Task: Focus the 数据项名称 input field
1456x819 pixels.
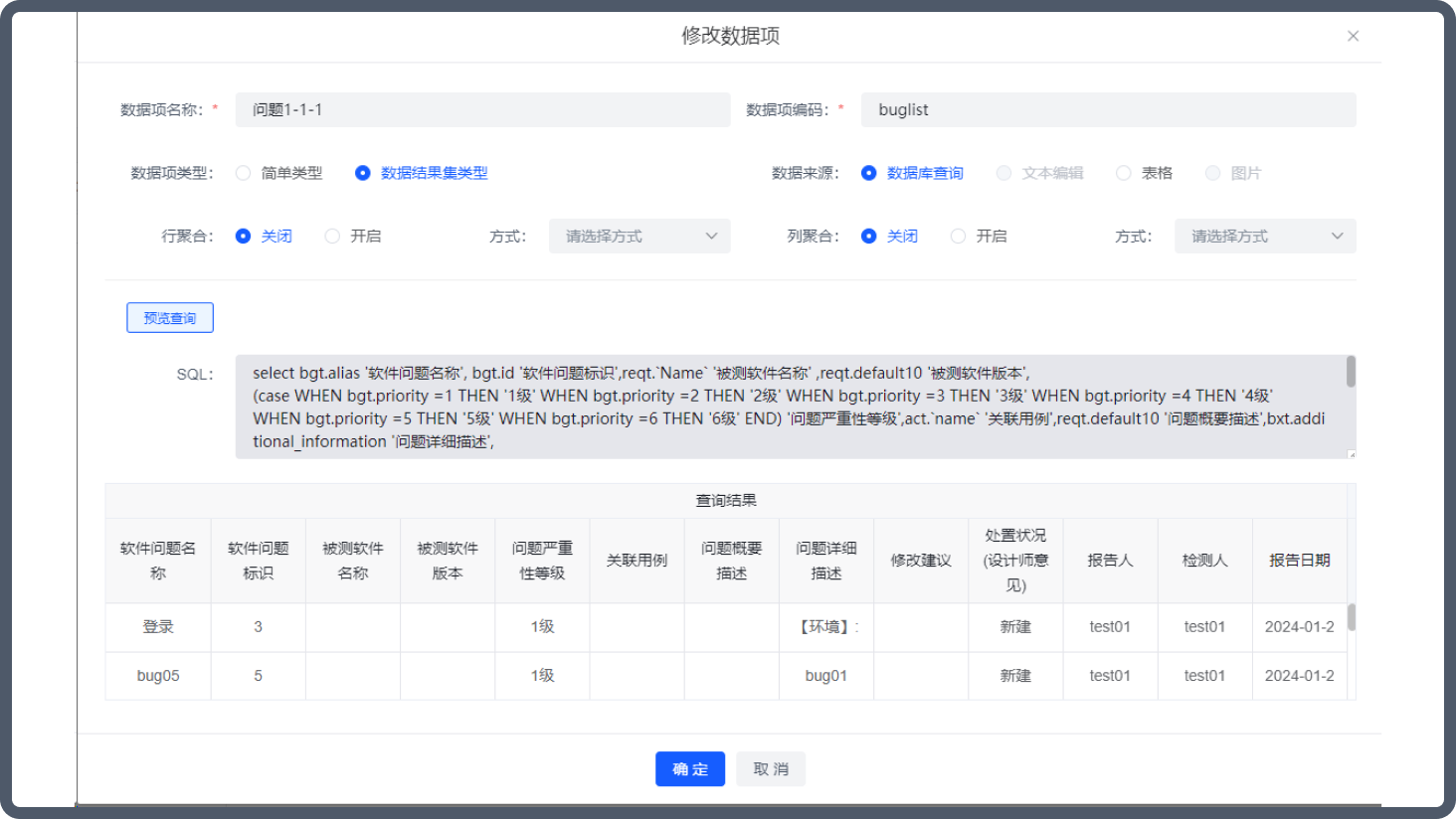Action: [x=483, y=109]
